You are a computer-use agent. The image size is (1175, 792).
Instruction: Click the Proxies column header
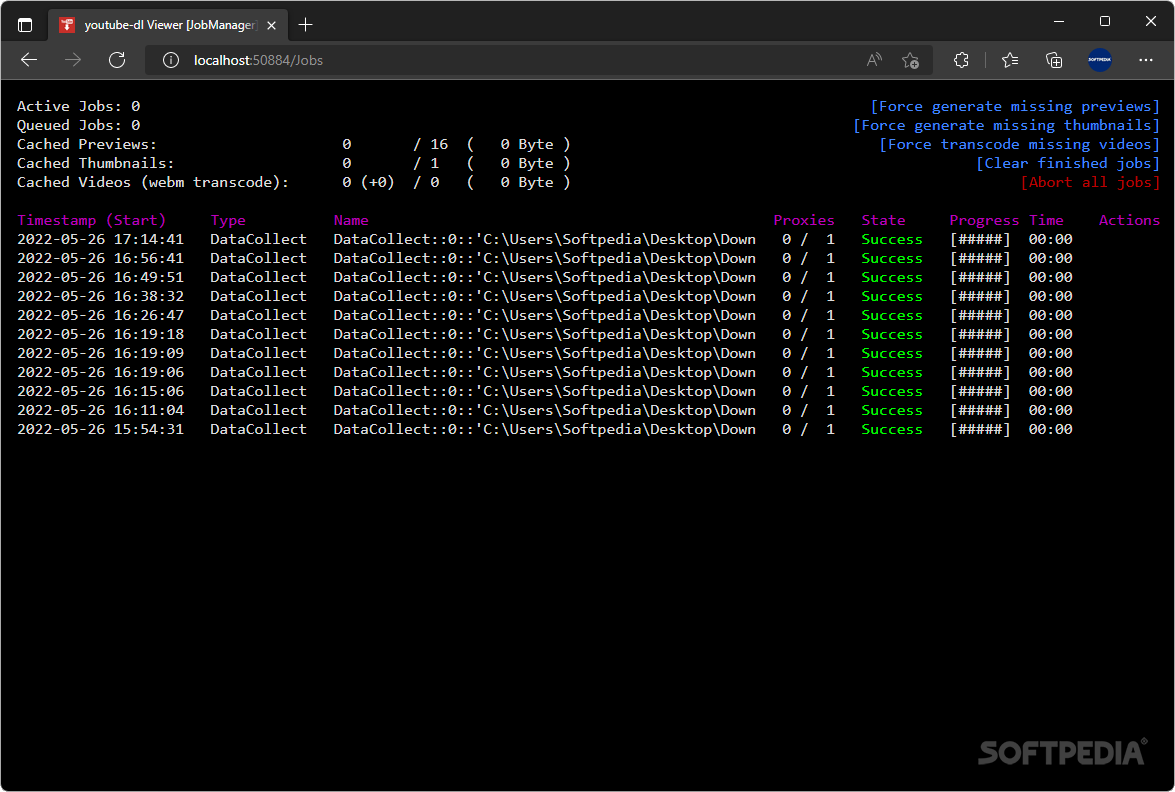(x=803, y=220)
